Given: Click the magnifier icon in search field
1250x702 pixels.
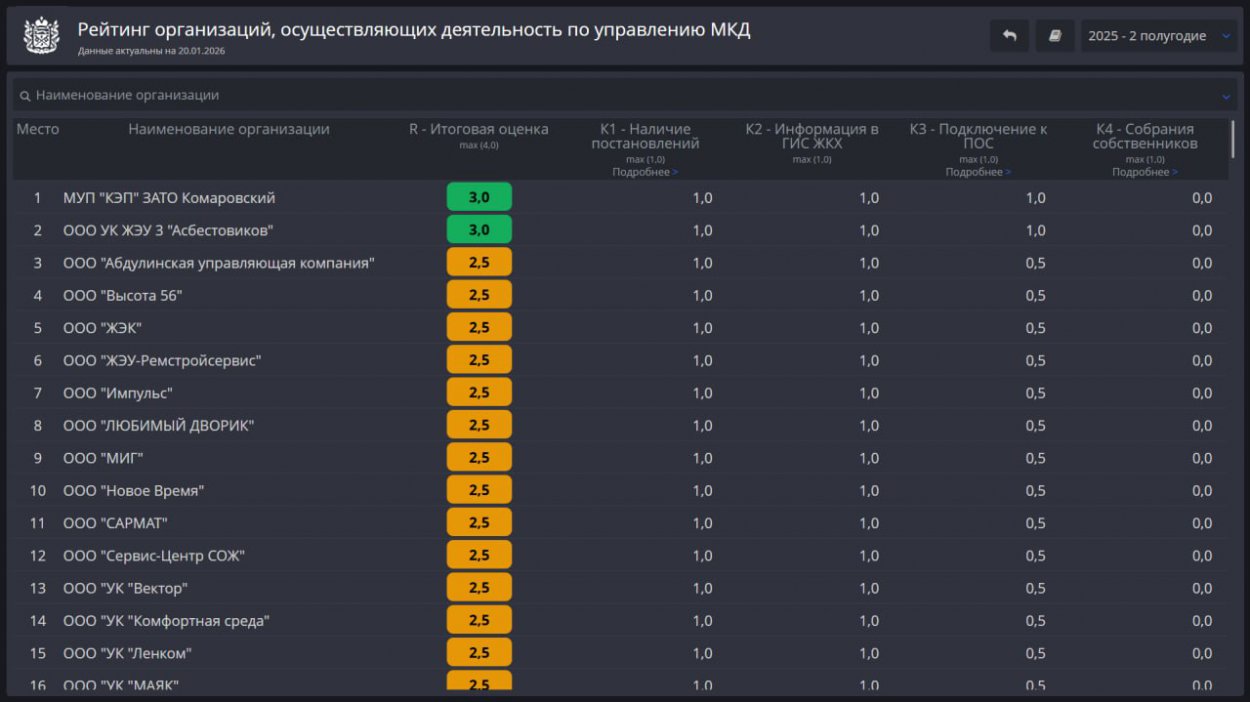Looking at the screenshot, I should point(25,96).
